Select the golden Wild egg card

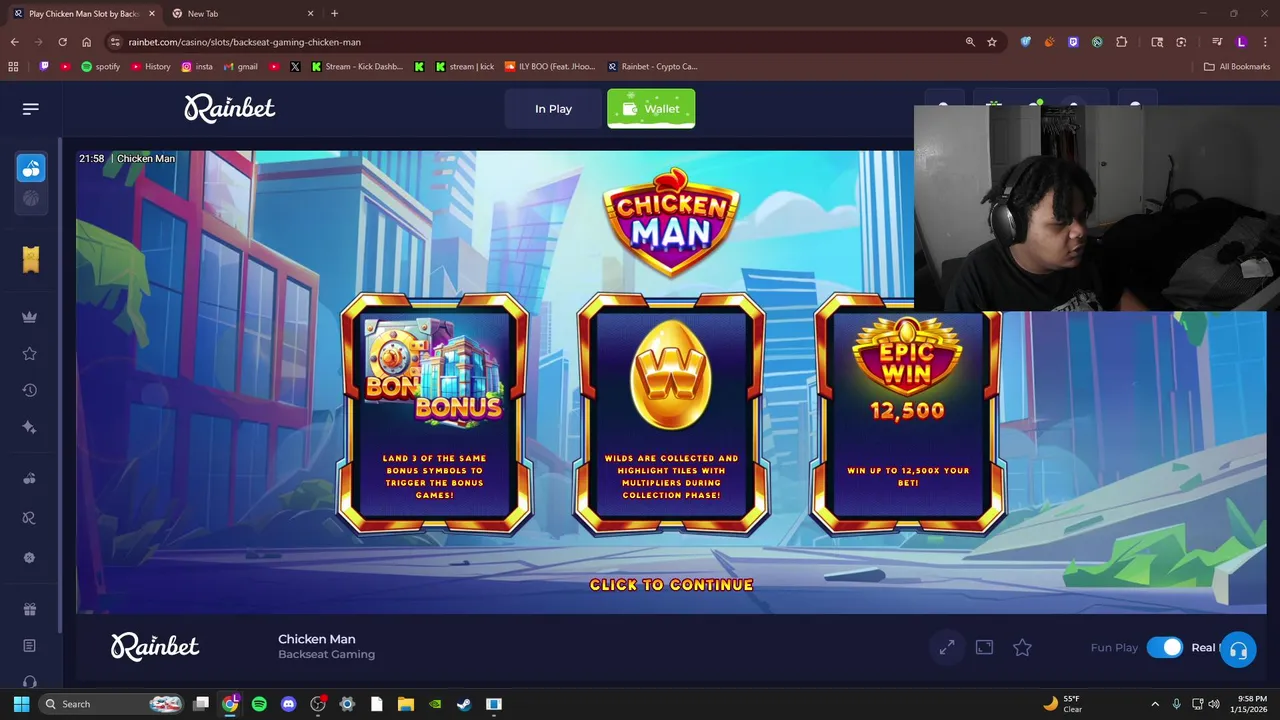click(671, 414)
